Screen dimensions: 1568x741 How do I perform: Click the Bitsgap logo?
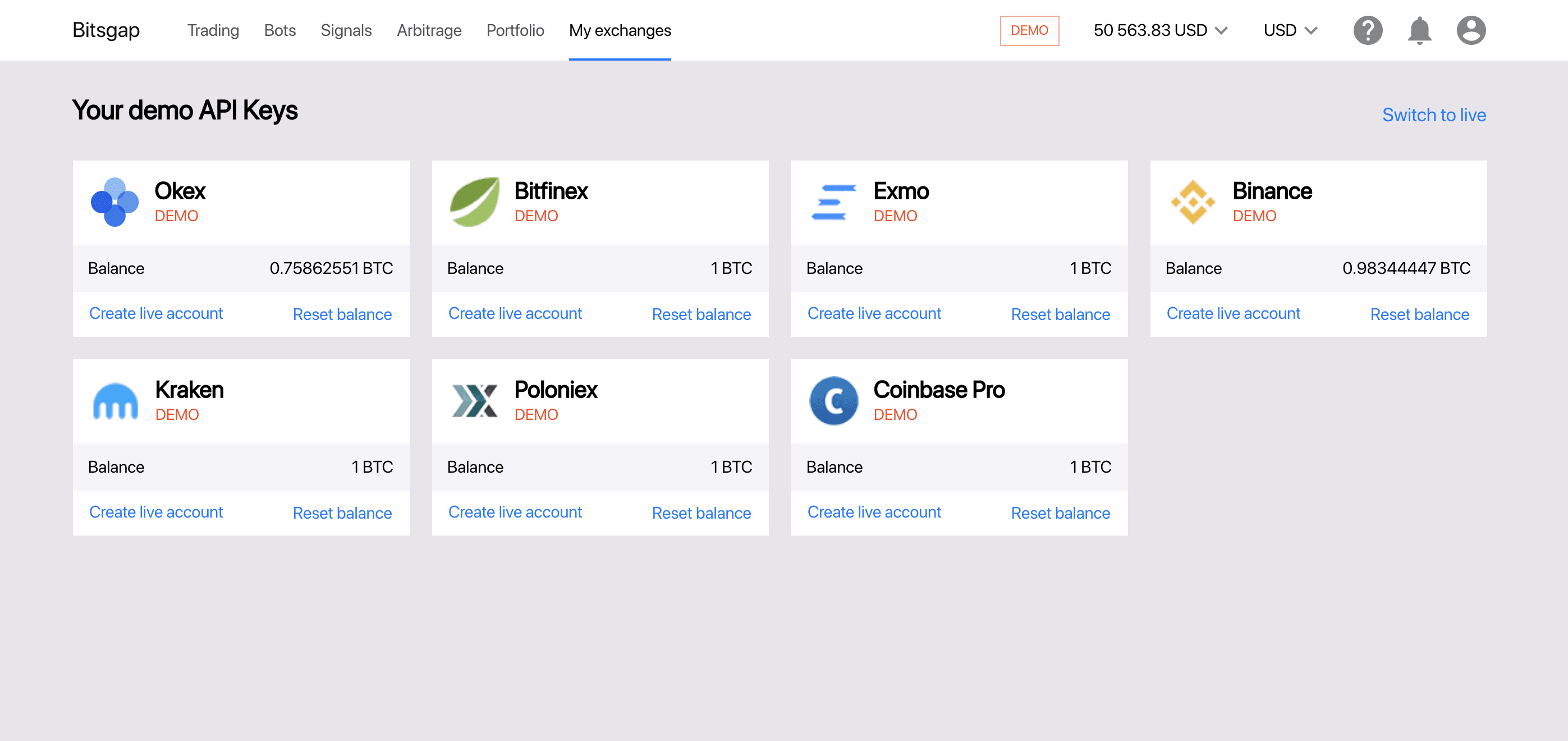(x=106, y=30)
